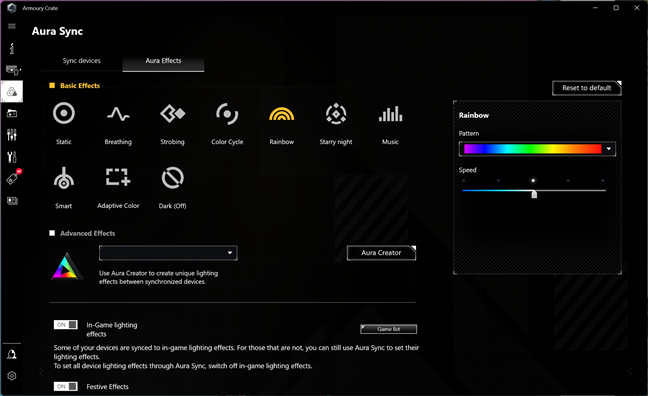Toggle the Festive Effects switch
This screenshot has width=648, height=396.
pyautogui.click(x=65, y=386)
